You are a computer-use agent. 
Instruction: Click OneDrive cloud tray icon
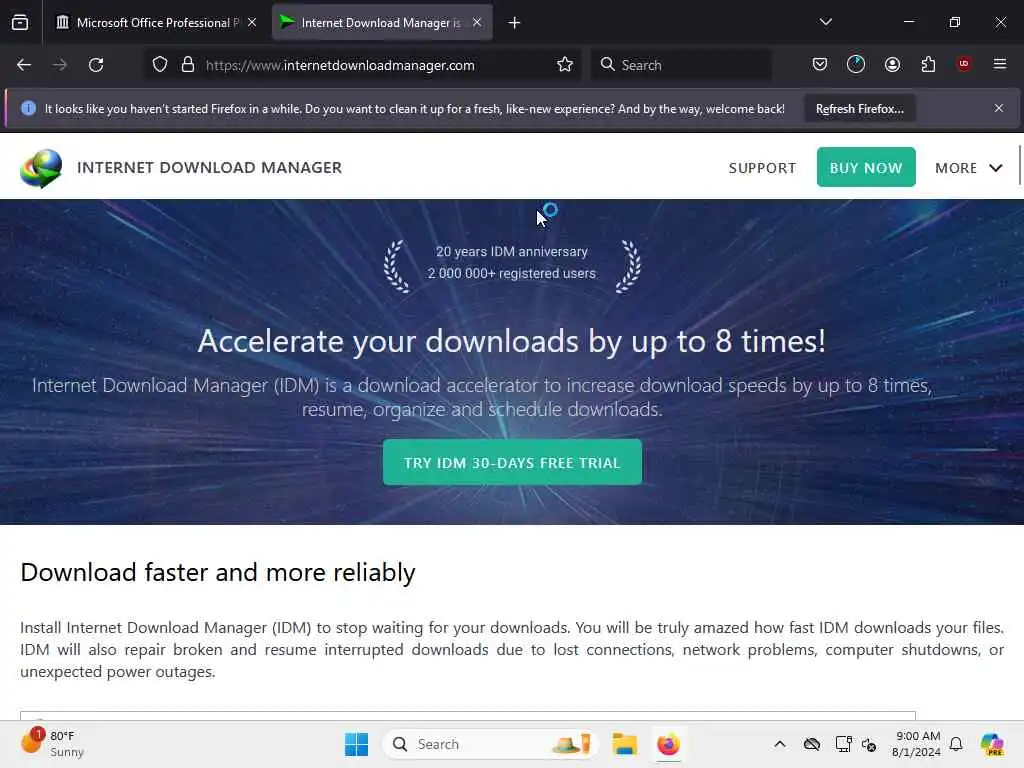(812, 744)
